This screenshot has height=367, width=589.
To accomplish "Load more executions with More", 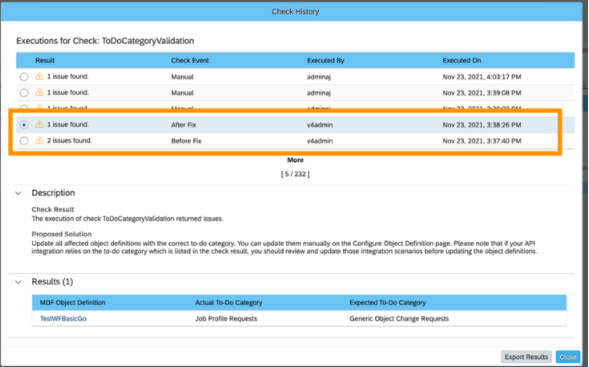I will 295,160.
